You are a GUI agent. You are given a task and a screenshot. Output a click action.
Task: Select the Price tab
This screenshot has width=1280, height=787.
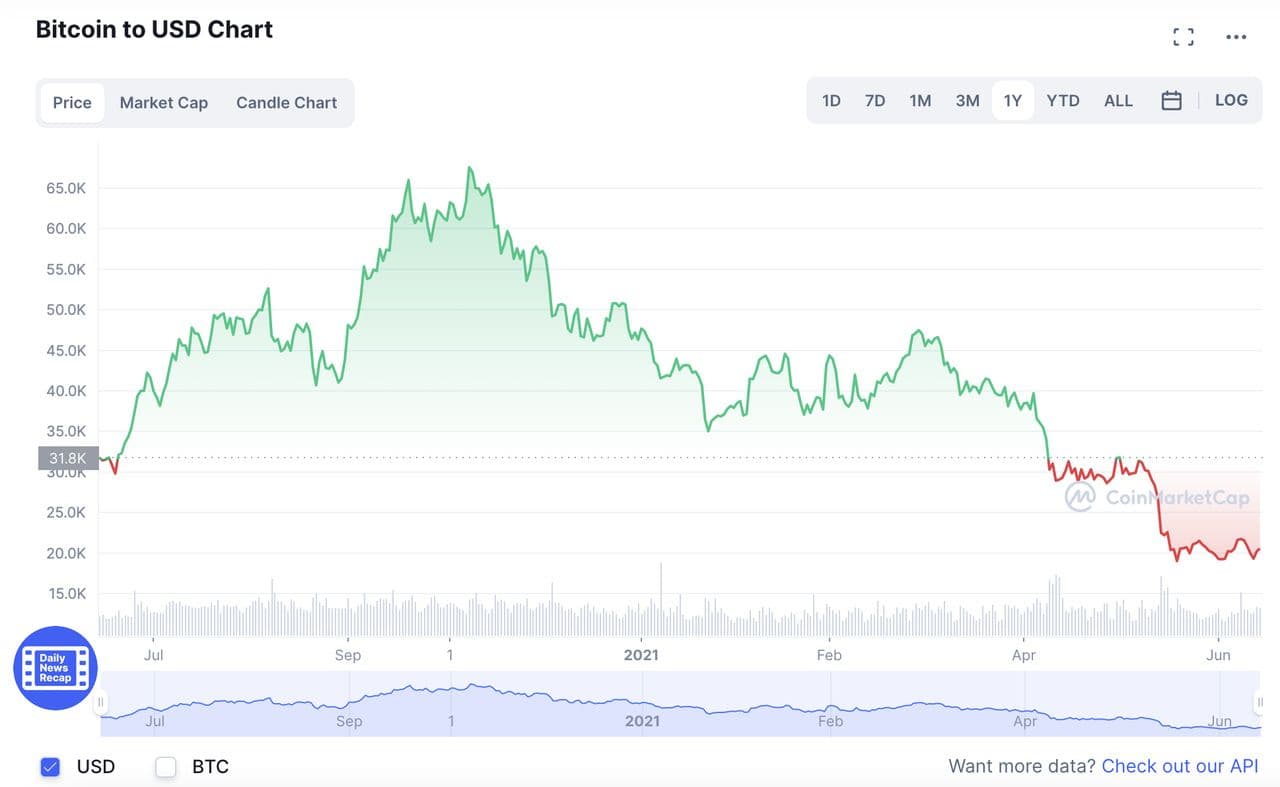72,102
